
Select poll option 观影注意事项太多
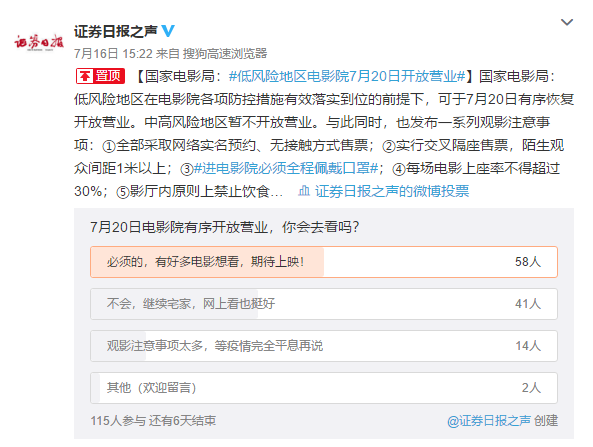tap(324, 346)
